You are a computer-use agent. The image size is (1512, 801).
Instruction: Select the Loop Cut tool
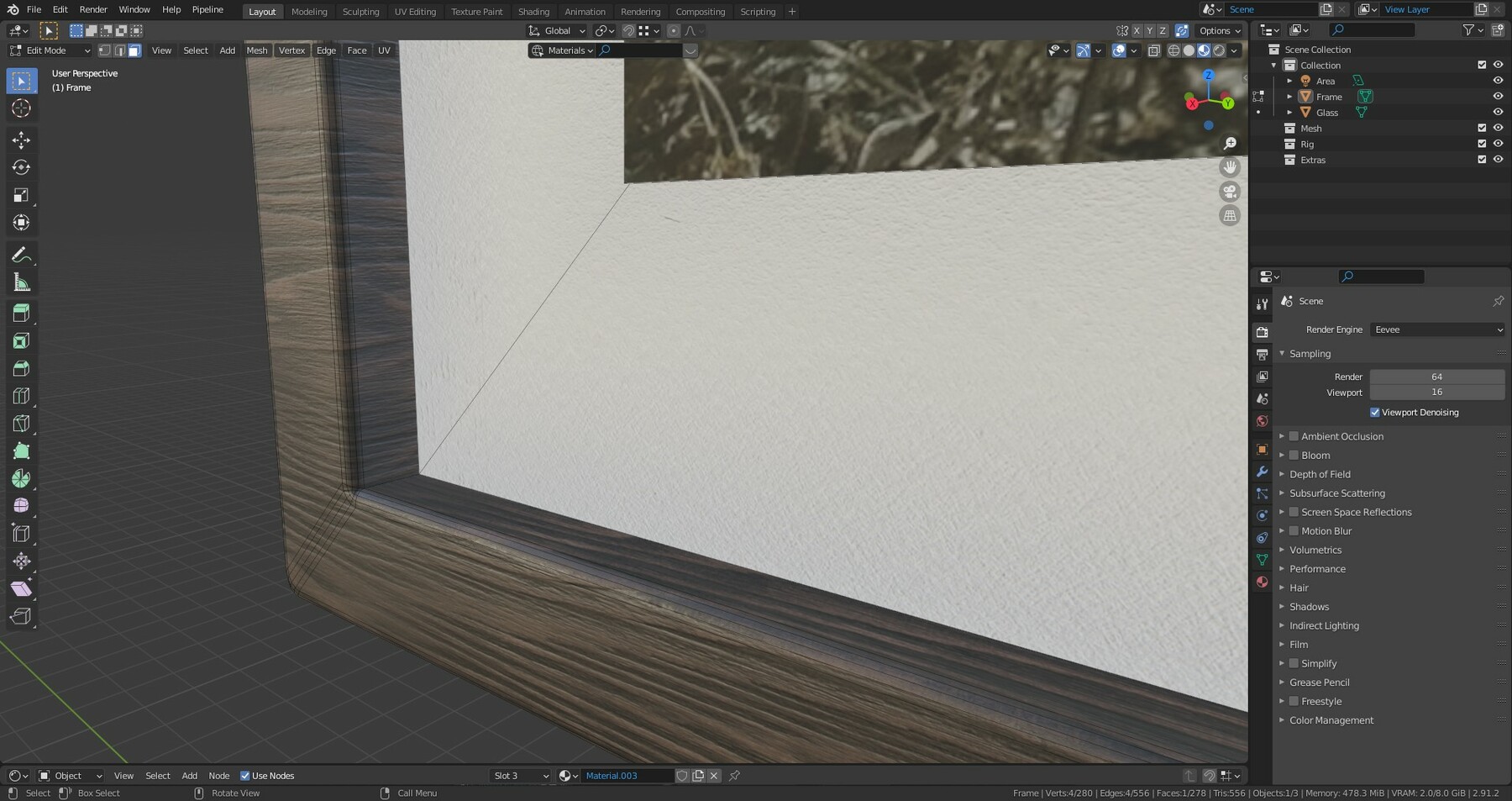coord(21,396)
